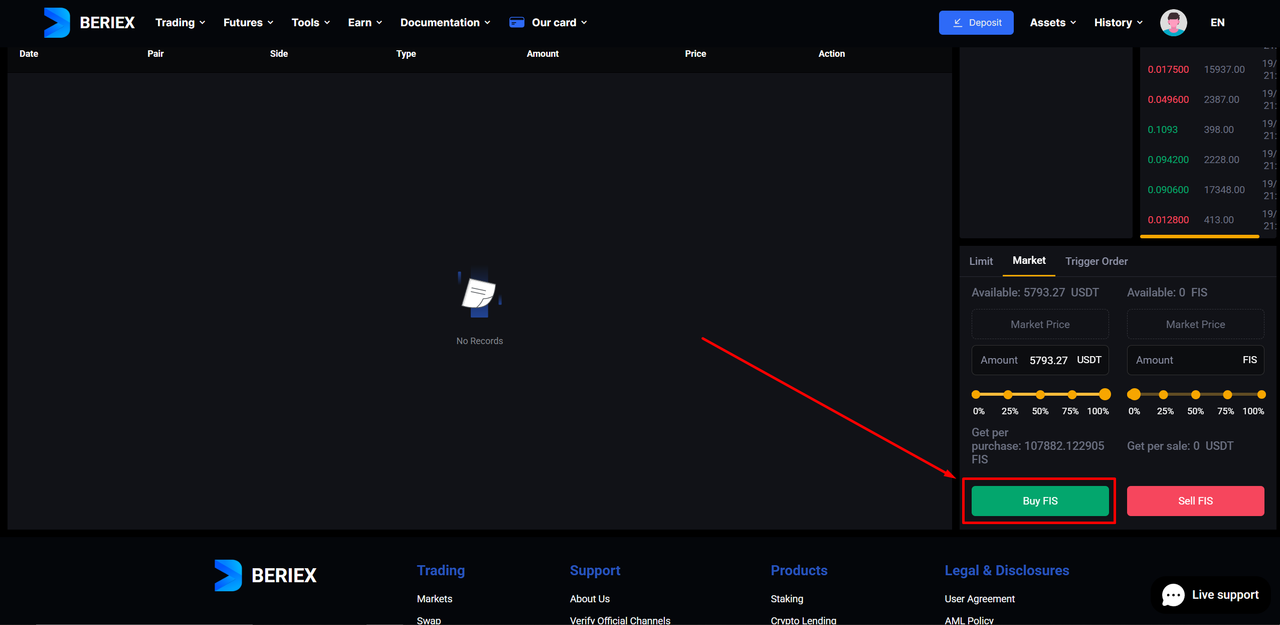Click the USDT amount input field
This screenshot has height=625, width=1280.
(x=1040, y=360)
